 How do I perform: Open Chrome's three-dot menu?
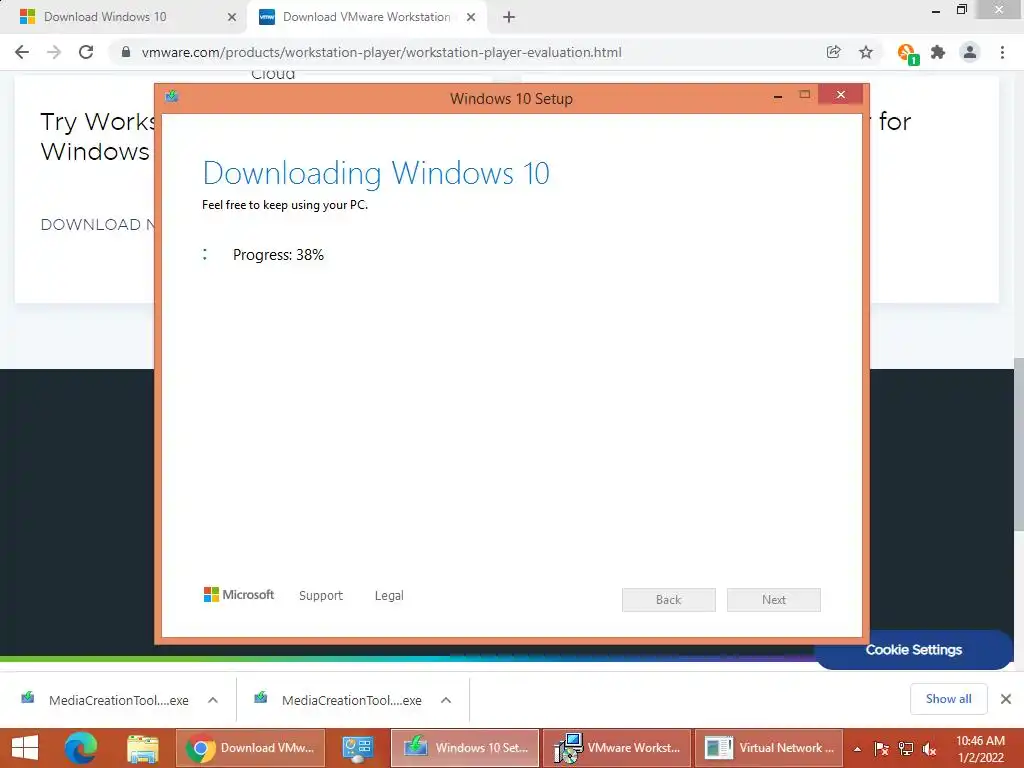pos(1002,52)
